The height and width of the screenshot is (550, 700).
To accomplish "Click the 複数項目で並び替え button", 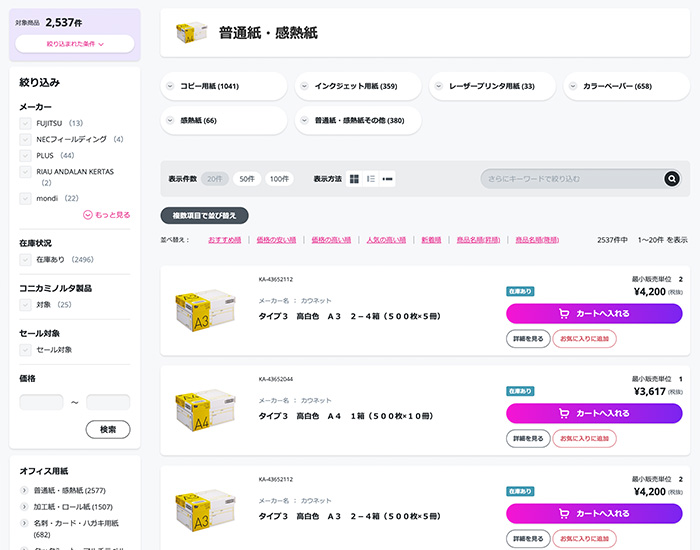I will [x=204, y=216].
